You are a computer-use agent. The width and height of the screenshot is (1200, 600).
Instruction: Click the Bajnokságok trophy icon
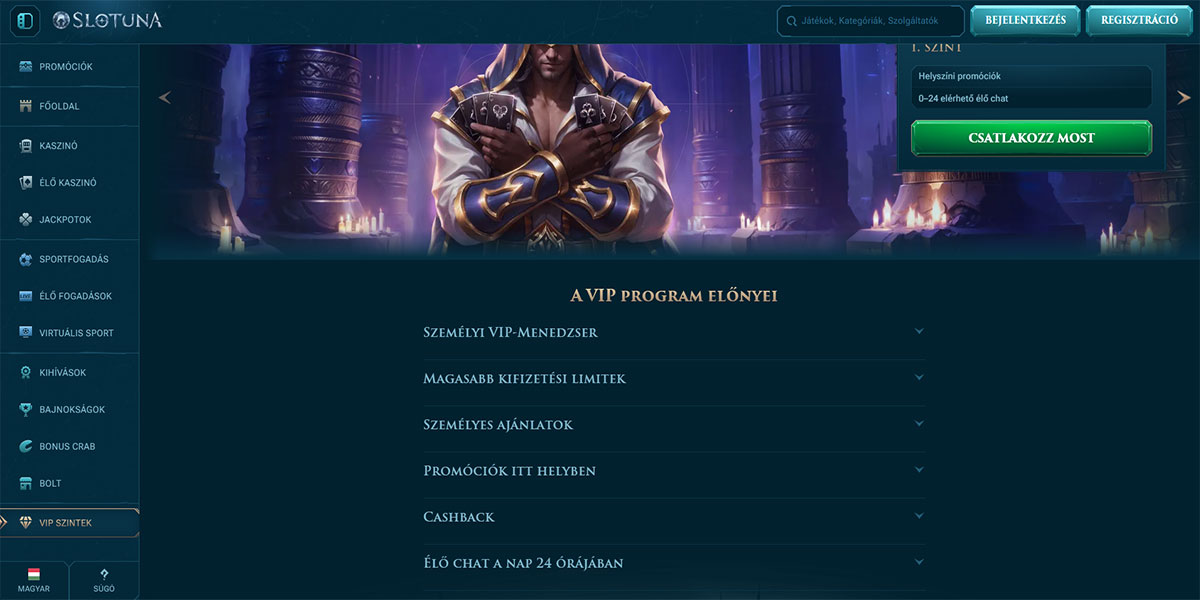pyautogui.click(x=26, y=410)
